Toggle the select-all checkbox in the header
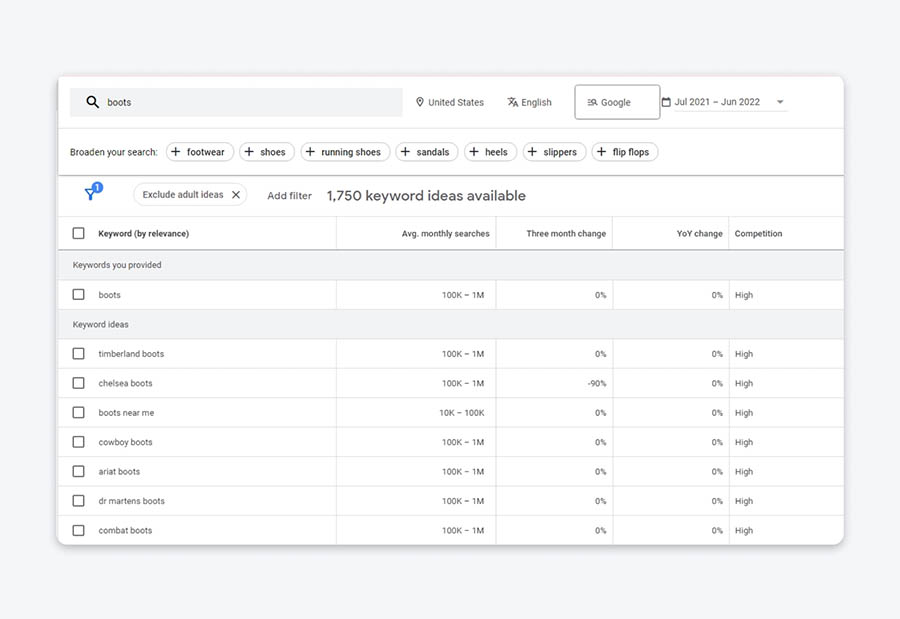 pos(78,233)
